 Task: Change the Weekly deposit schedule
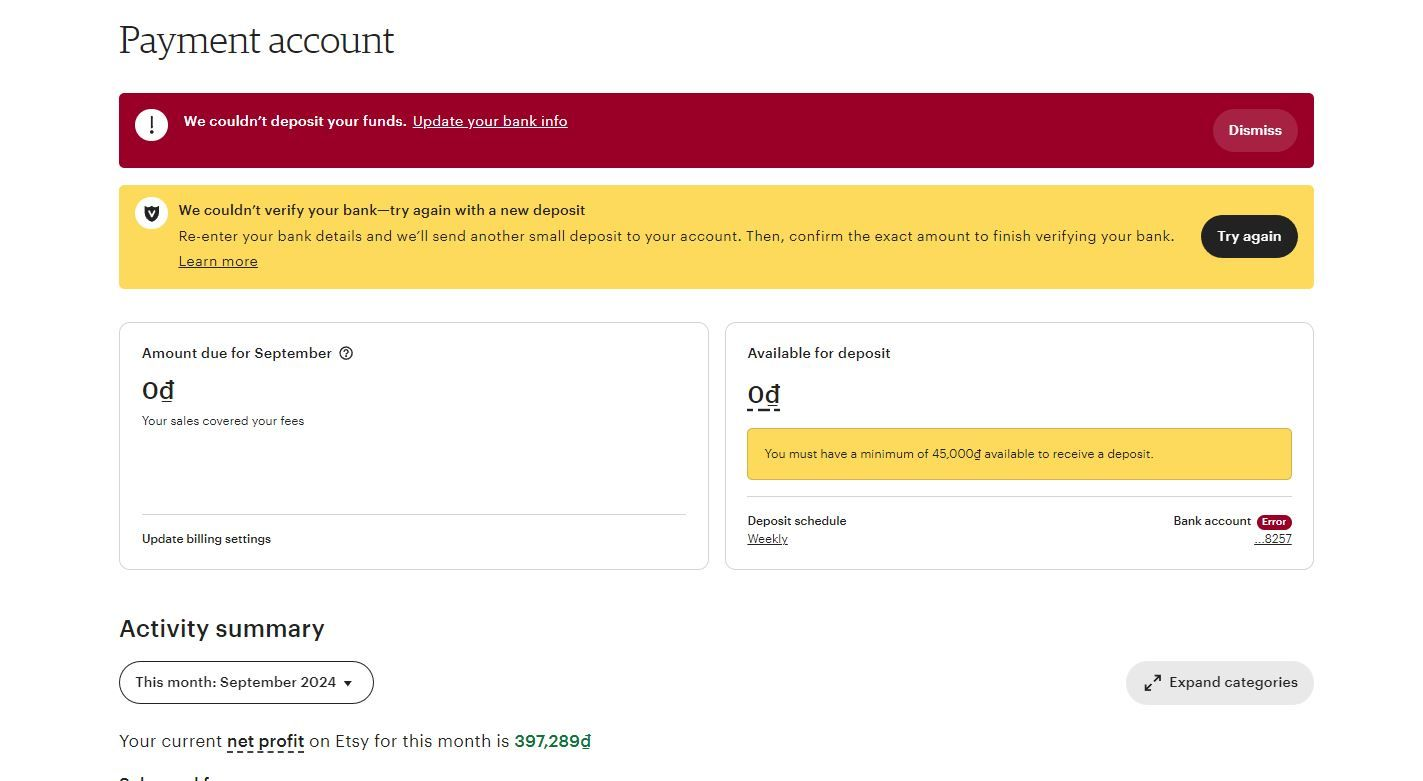pos(767,539)
